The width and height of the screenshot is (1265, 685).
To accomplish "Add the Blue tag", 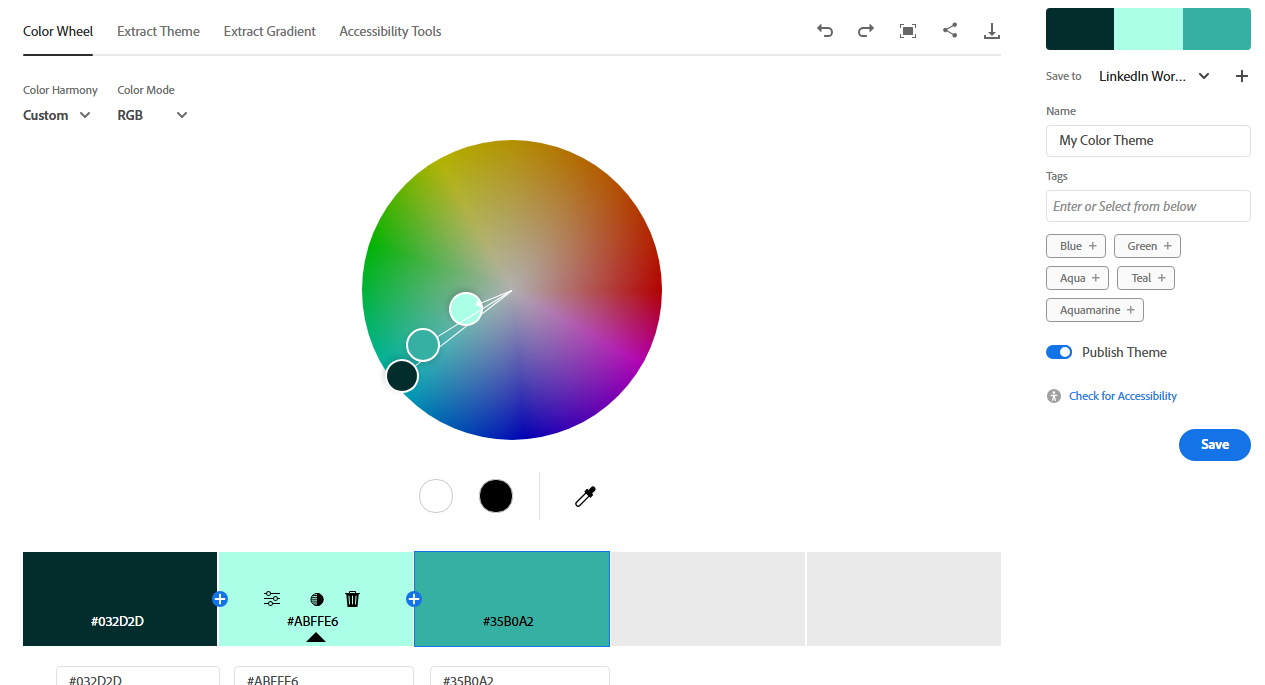I will tap(1078, 246).
